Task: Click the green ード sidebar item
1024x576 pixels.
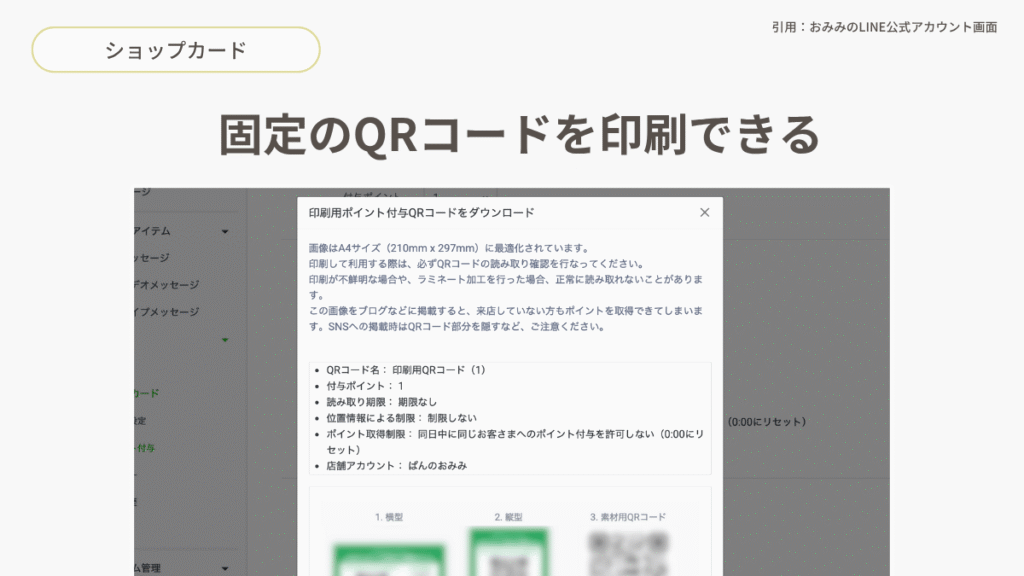Action: point(146,393)
